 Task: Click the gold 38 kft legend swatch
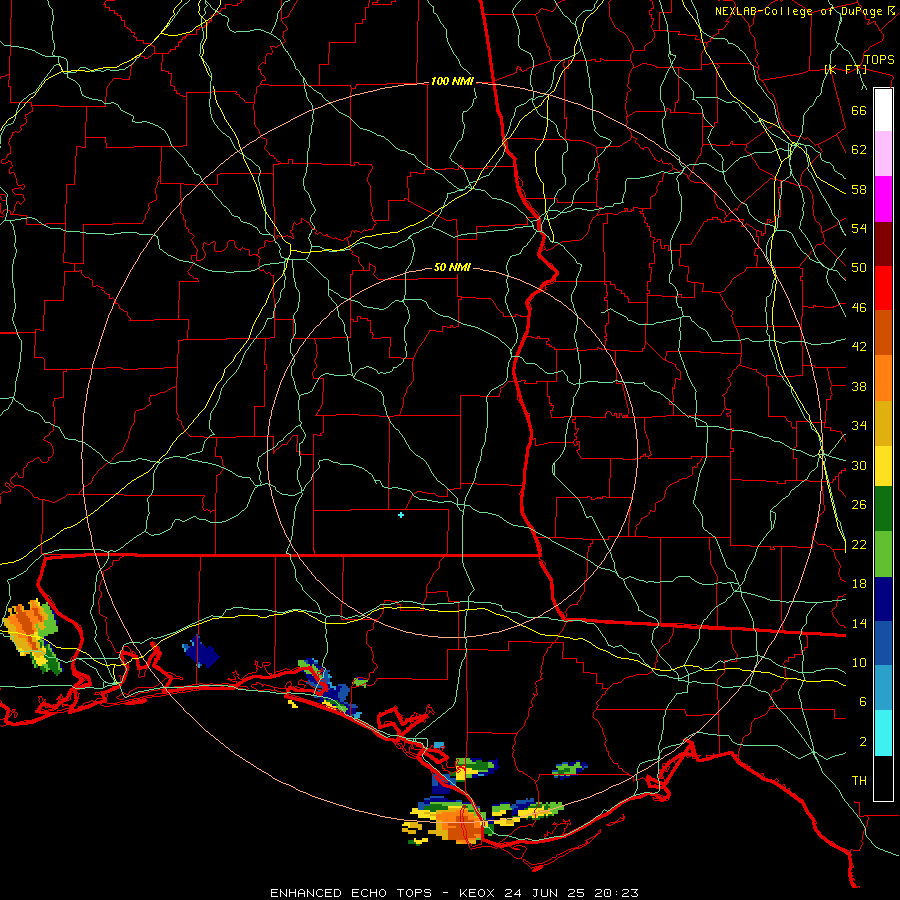[883, 423]
